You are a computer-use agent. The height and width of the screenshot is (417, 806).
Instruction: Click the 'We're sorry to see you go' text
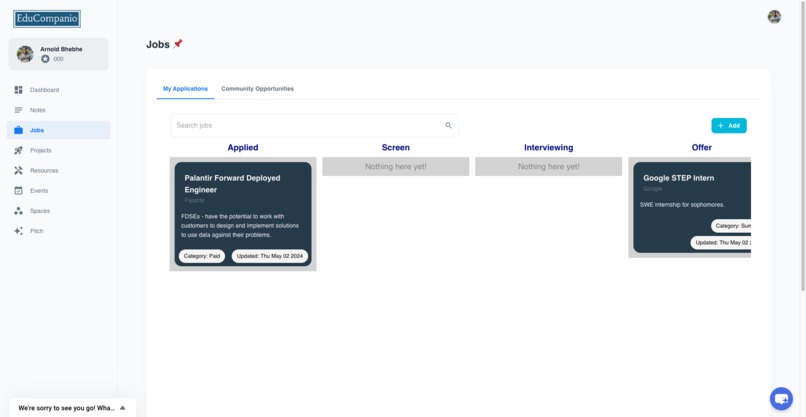pyautogui.click(x=67, y=408)
